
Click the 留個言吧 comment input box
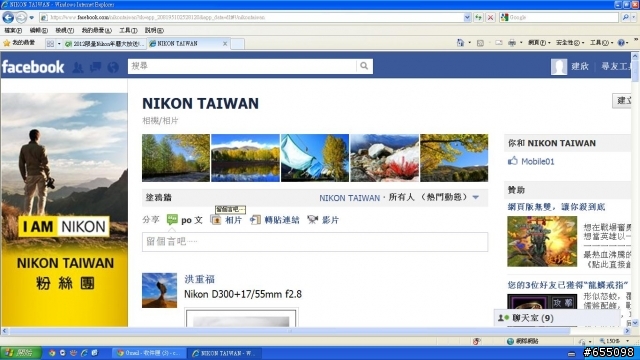point(315,242)
